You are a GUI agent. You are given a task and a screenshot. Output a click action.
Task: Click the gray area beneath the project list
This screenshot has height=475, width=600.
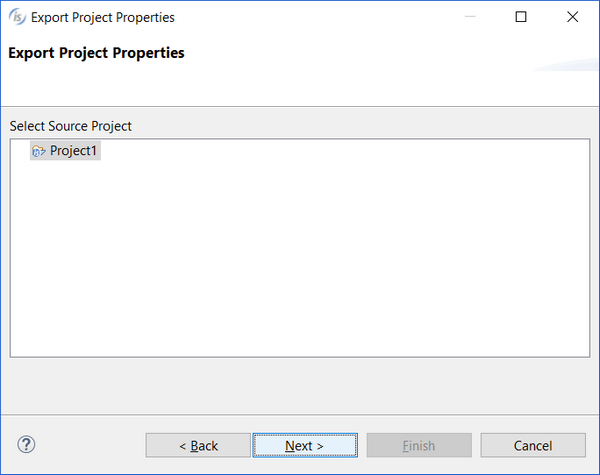point(300,386)
